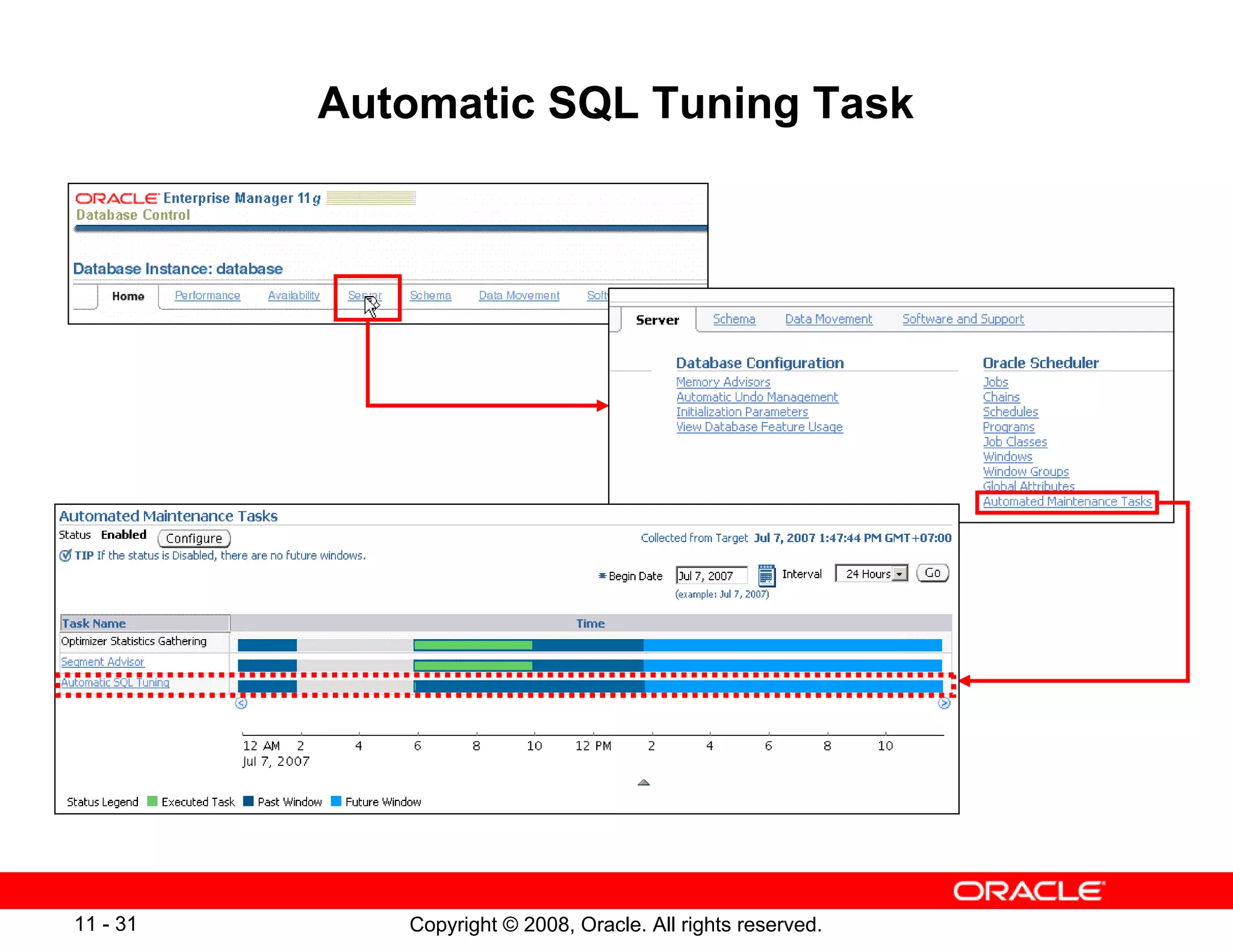Click the Configure button

tap(194, 538)
